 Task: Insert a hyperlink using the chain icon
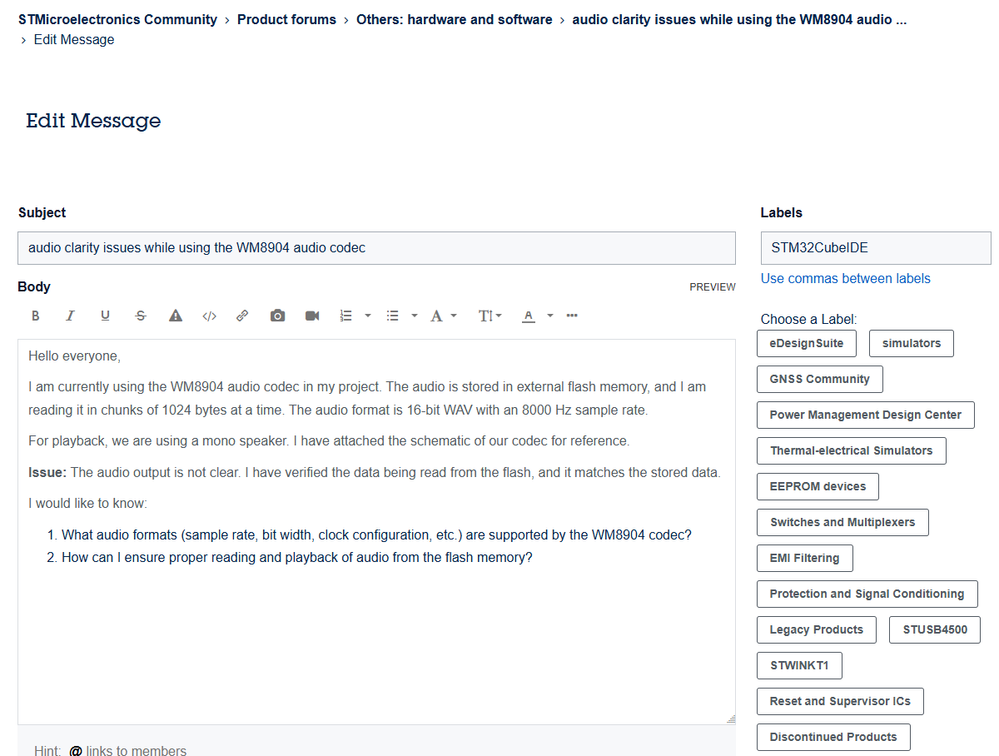point(242,316)
